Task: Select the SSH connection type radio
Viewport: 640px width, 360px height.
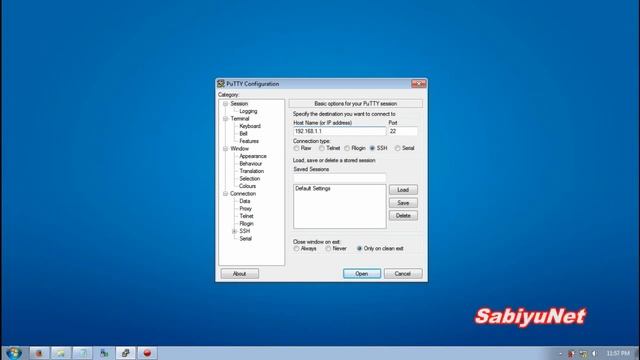Action: coord(372,148)
